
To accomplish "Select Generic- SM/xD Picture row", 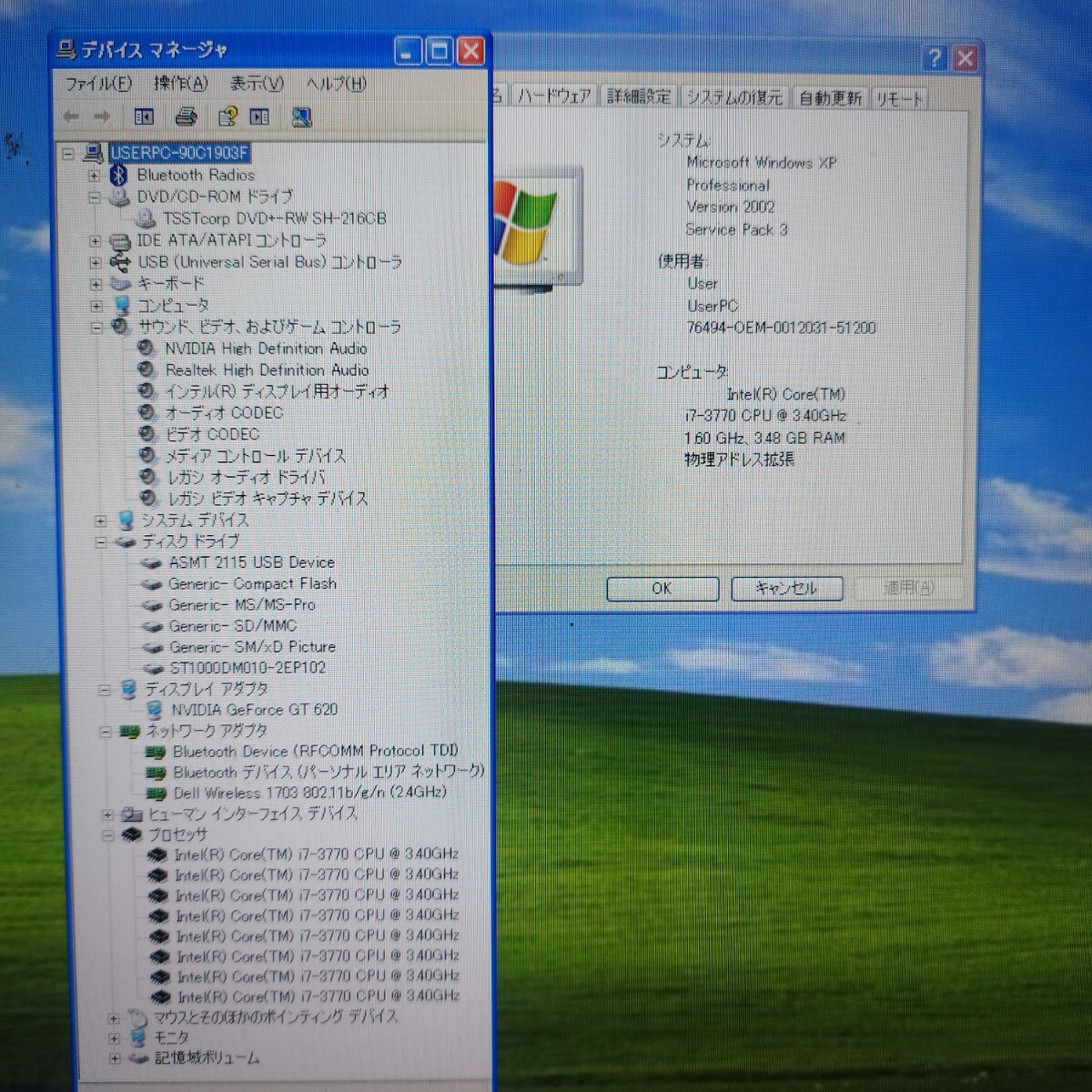I will 252,647.
